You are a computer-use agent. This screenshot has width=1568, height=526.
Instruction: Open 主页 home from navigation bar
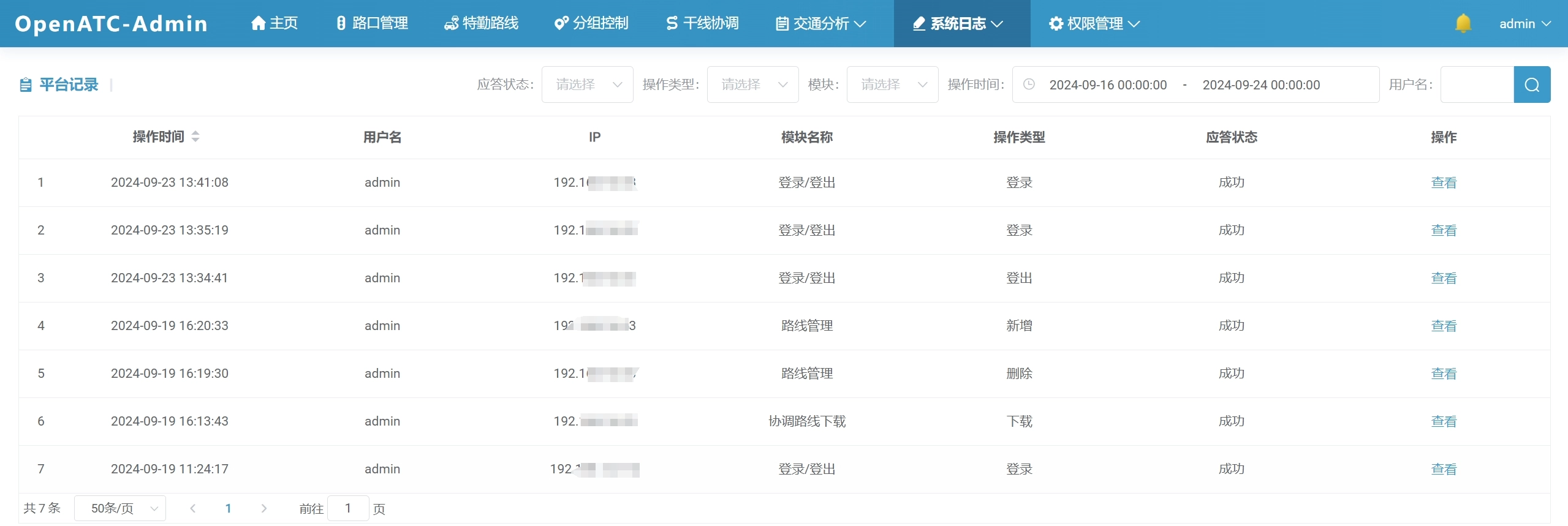tap(275, 23)
